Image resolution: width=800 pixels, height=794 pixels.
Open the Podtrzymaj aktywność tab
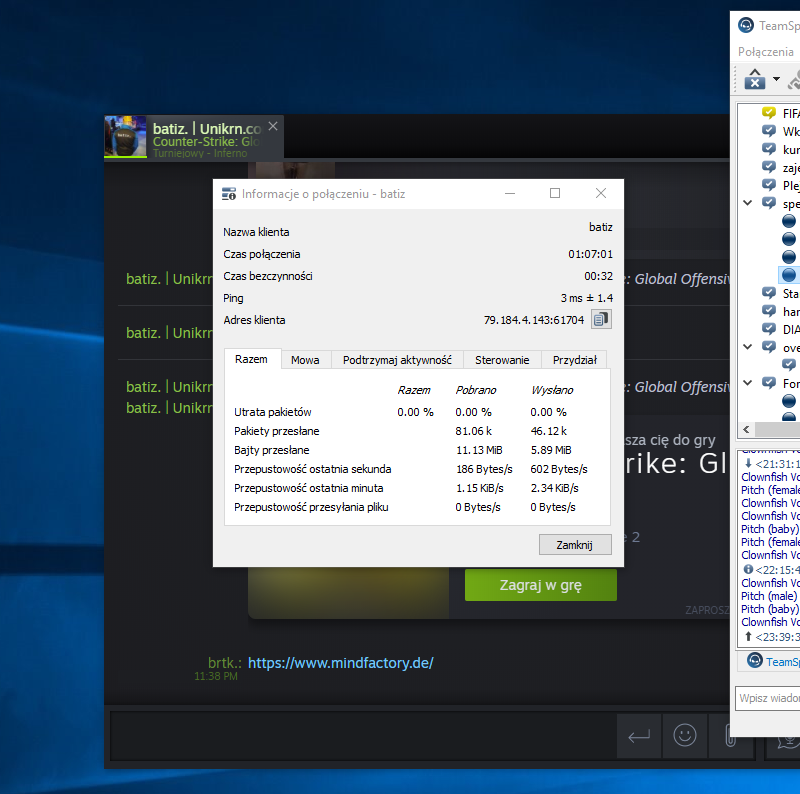(397, 360)
